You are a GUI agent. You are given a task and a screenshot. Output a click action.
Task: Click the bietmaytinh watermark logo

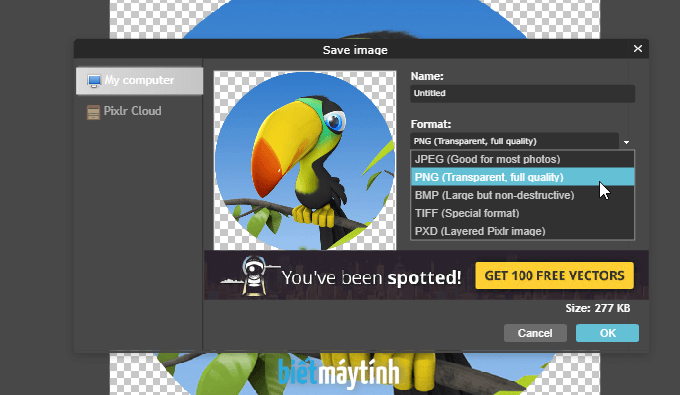[x=338, y=373]
